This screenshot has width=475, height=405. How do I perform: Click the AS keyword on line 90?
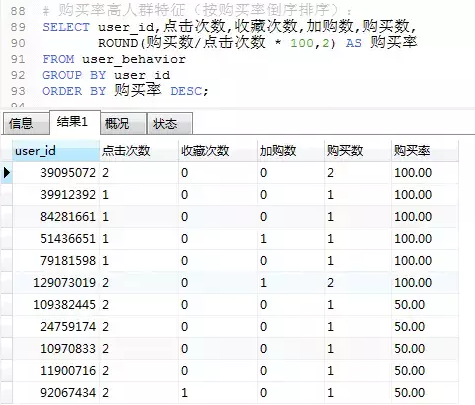tap(354, 43)
